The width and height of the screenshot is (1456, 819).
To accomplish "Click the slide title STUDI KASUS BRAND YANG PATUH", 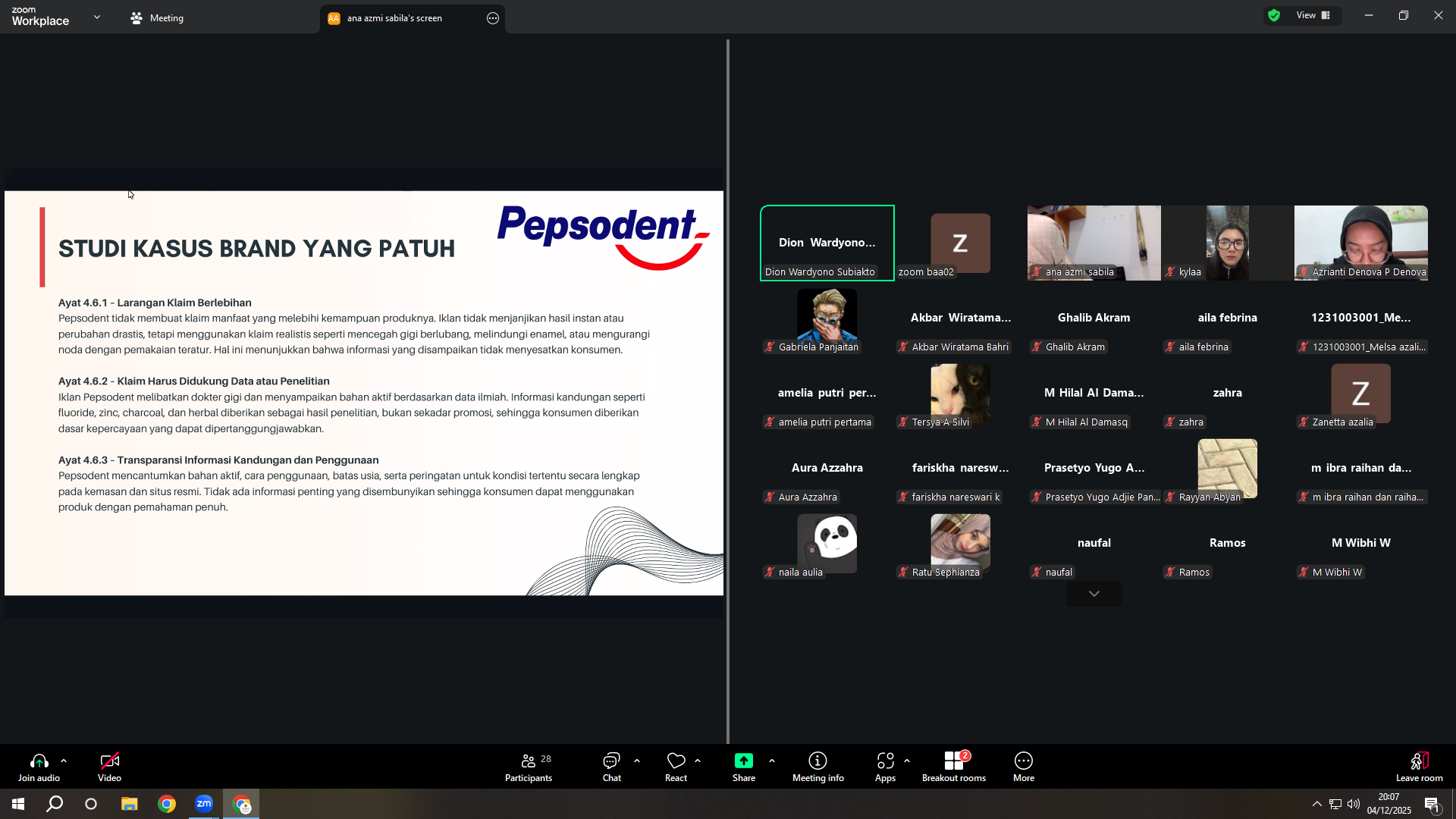I will 256,248.
